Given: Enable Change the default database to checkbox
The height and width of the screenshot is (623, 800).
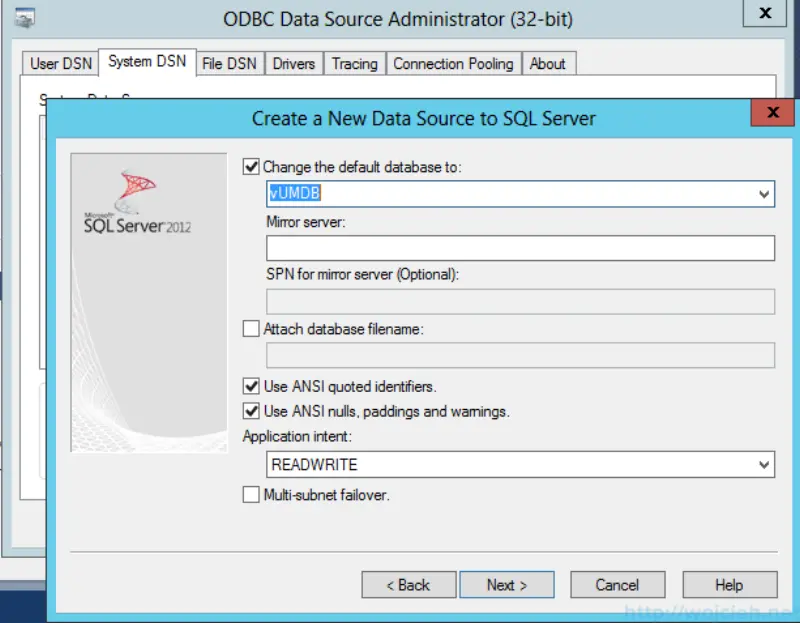Looking at the screenshot, I should (251, 167).
